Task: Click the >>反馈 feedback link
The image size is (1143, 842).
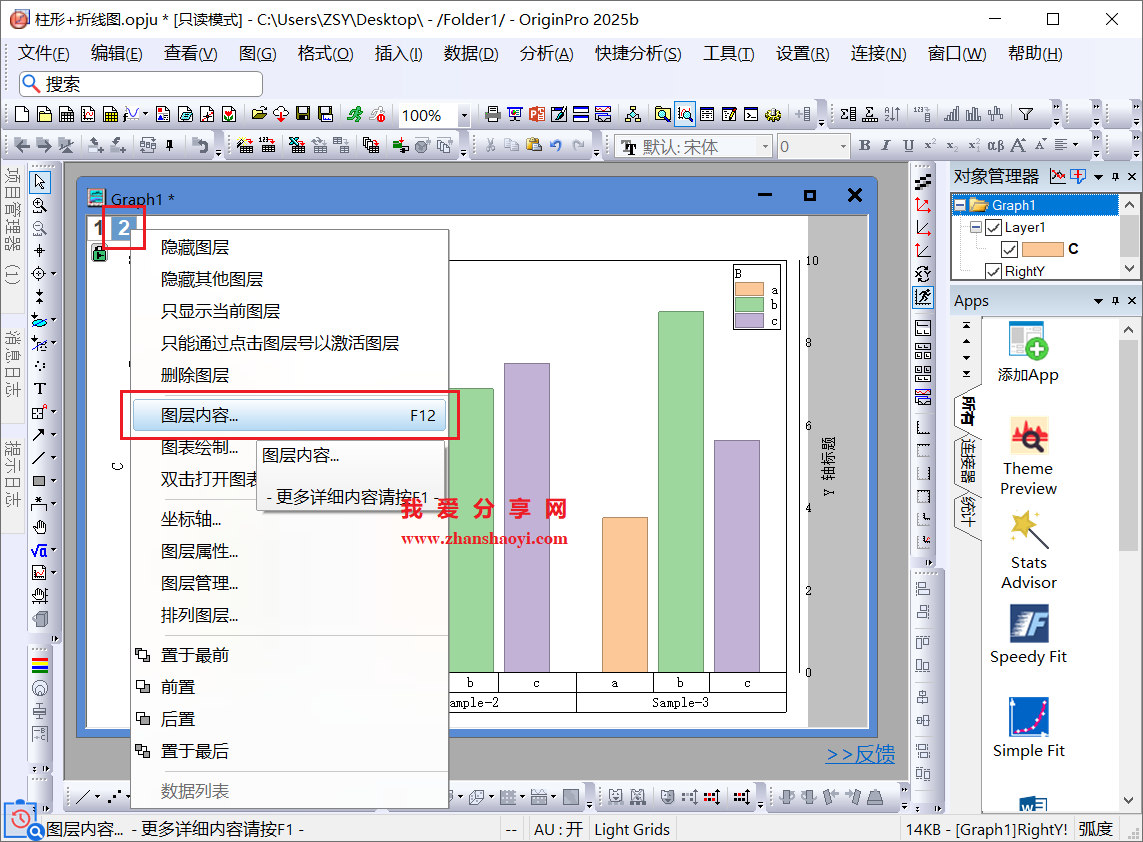Action: pyautogui.click(x=860, y=754)
